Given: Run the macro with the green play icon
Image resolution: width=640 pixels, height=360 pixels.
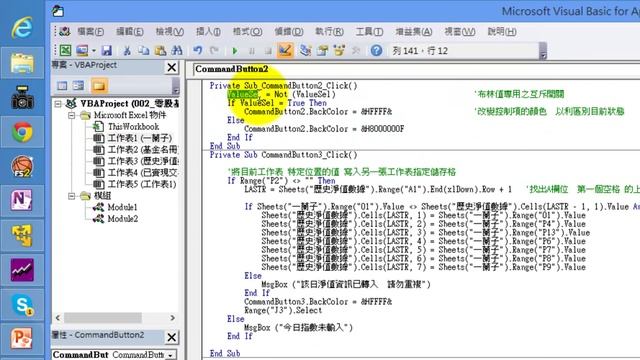Looking at the screenshot, I should [235, 51].
